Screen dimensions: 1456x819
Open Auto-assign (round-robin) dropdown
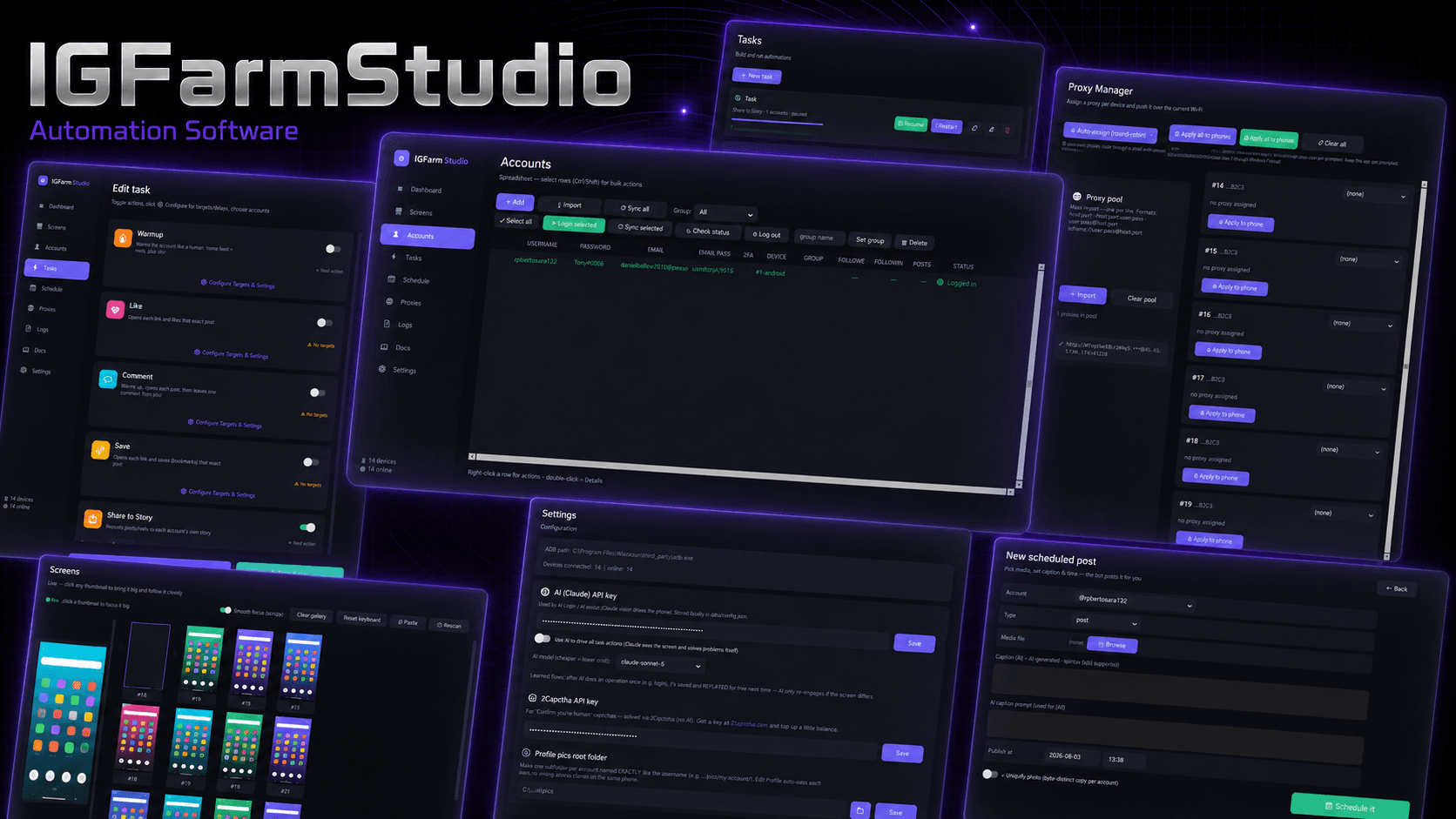pos(1110,133)
